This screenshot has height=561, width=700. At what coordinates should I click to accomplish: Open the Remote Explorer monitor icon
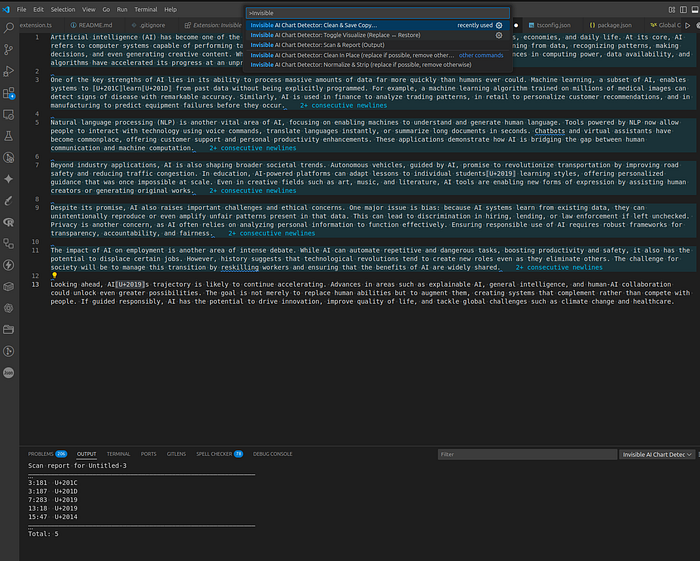8,115
